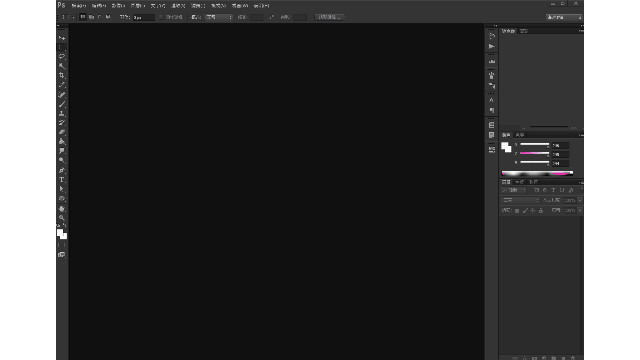Click the color spectrum ramp bar
Viewport: 640px width, 360px height.
[537, 173]
